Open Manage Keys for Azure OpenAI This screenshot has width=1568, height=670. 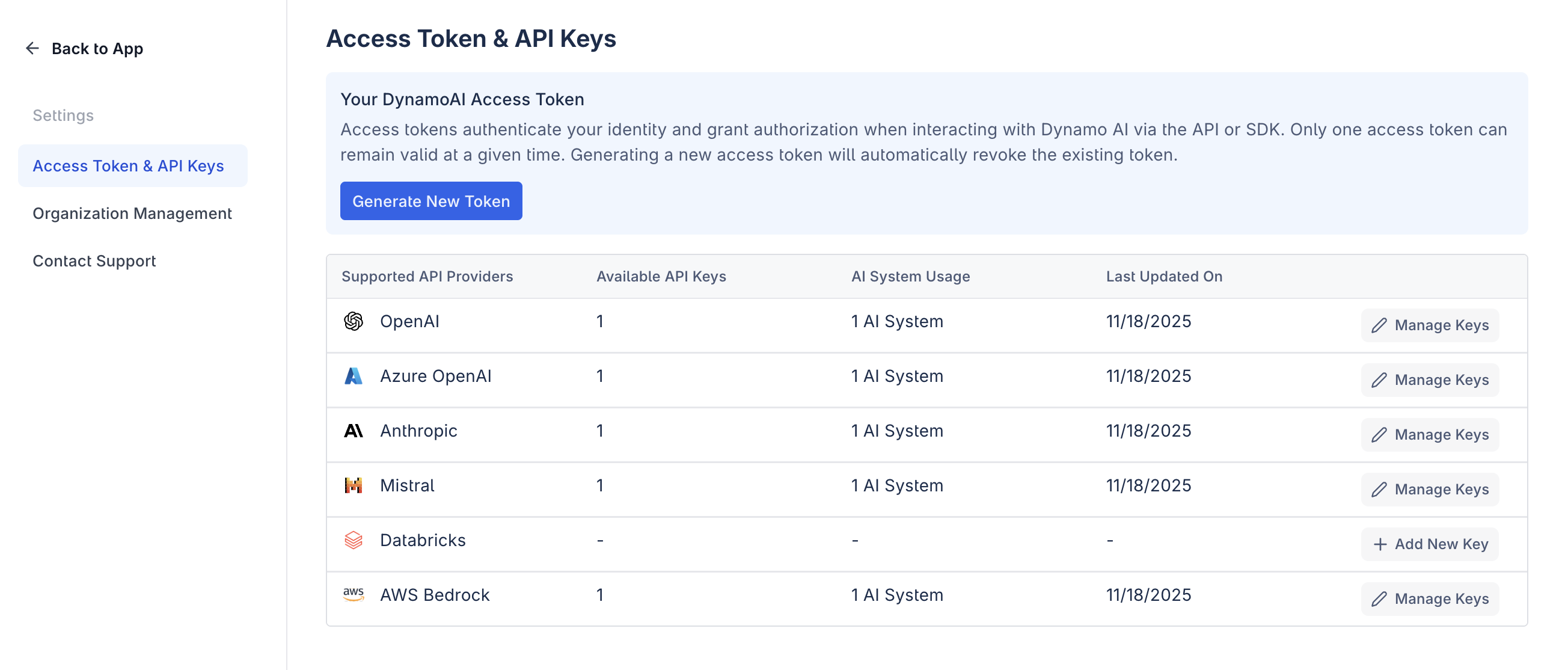point(1430,380)
